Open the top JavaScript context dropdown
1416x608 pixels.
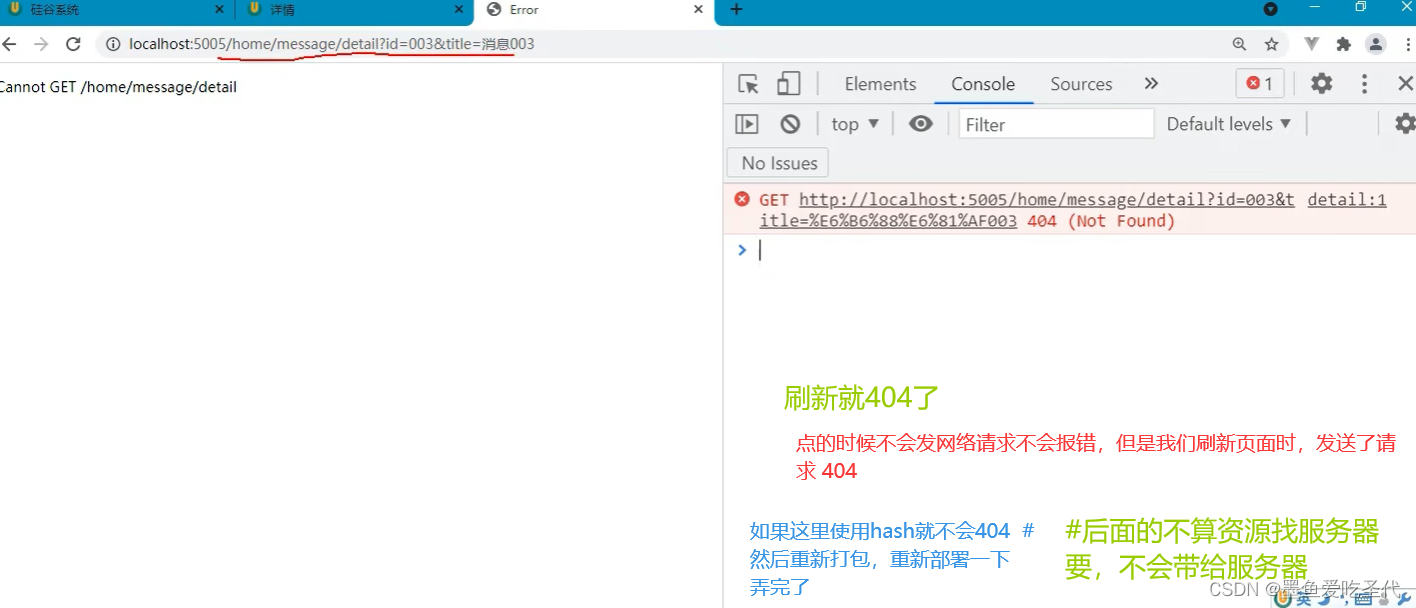coord(855,124)
